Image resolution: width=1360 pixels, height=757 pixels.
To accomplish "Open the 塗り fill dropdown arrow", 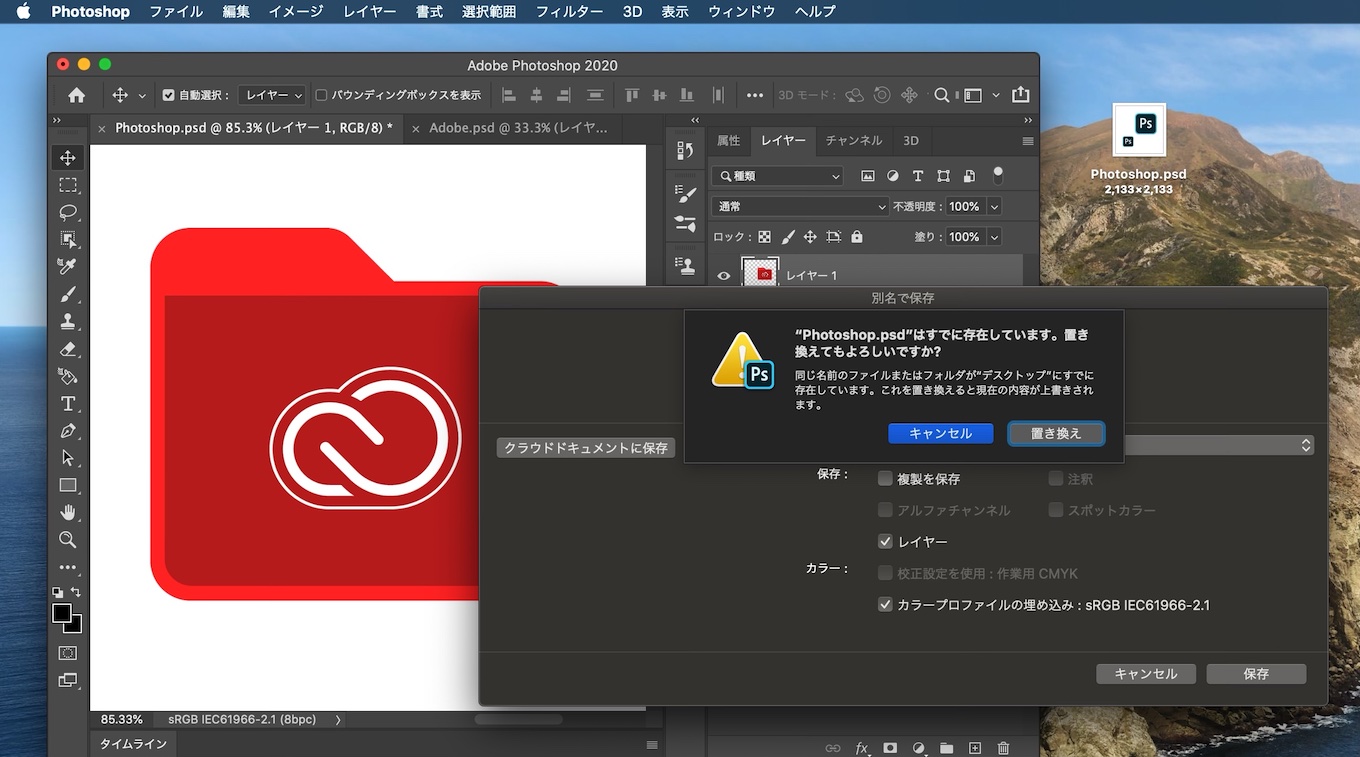I will pyautogui.click(x=994, y=237).
